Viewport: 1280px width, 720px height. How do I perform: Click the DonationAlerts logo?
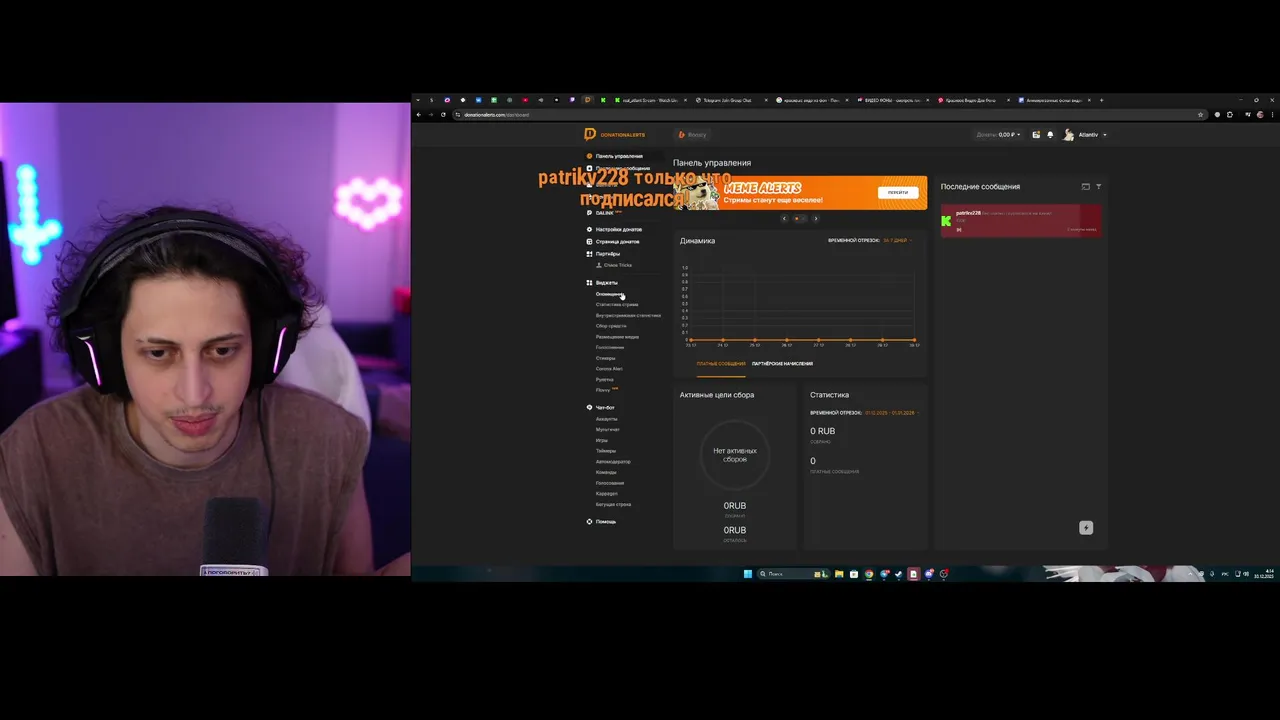tap(615, 134)
